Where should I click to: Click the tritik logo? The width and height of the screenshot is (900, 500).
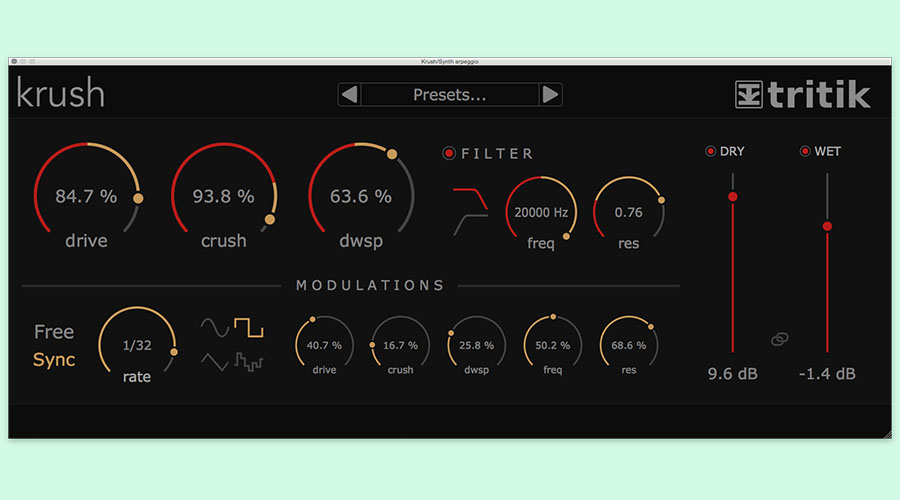(802, 94)
